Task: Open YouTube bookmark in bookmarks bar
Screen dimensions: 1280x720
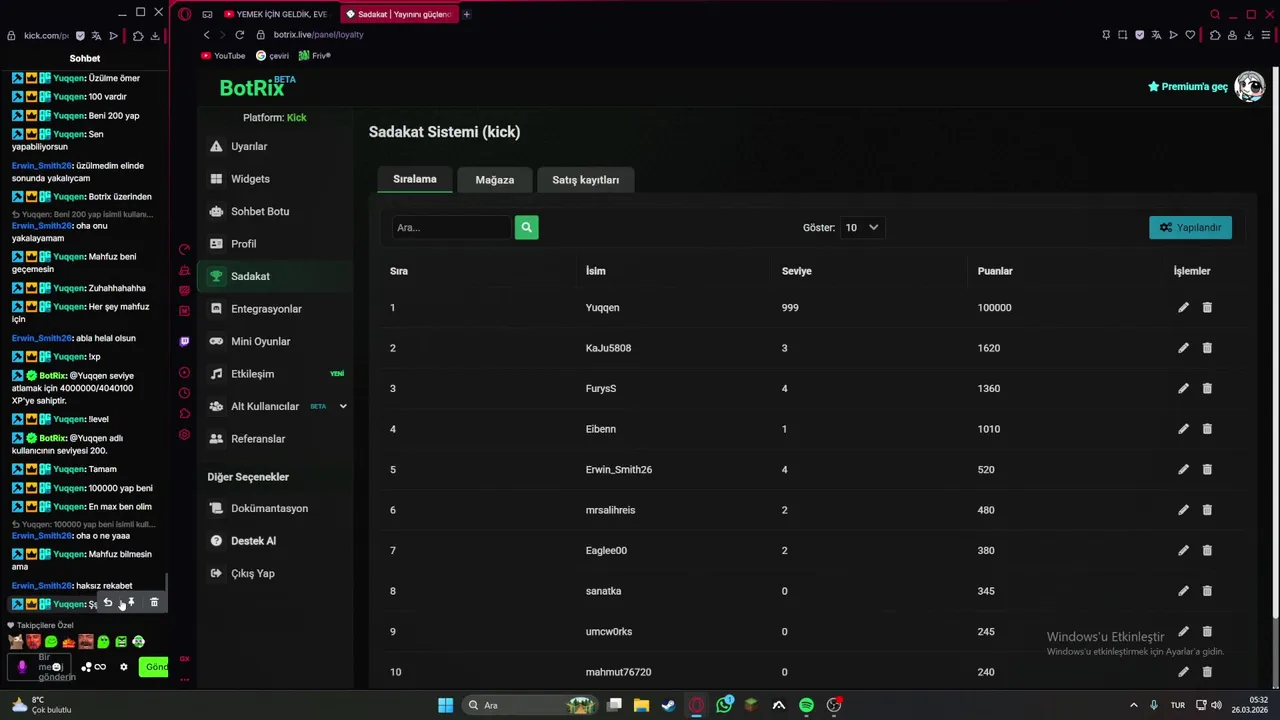Action: coord(223,56)
